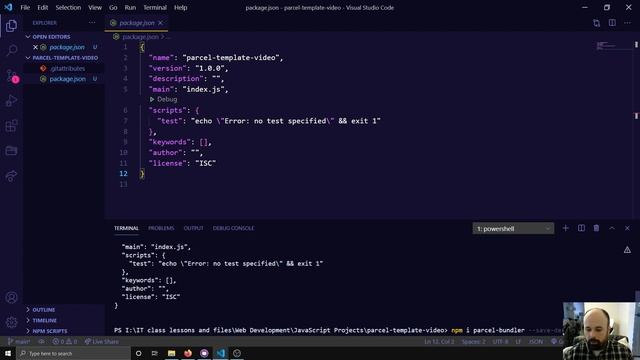640x360 pixels.
Task: Switch to the Problems panel tab
Action: pyautogui.click(x=161, y=228)
